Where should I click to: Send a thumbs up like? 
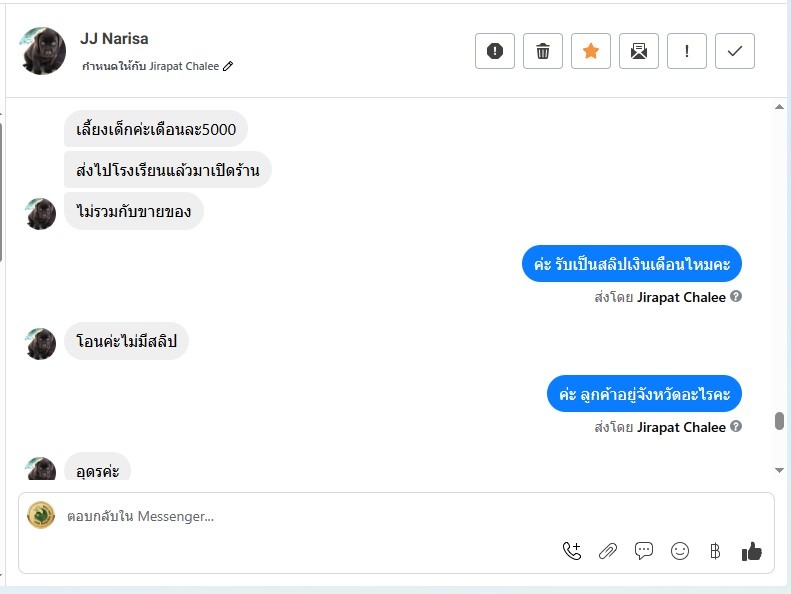tap(752, 551)
